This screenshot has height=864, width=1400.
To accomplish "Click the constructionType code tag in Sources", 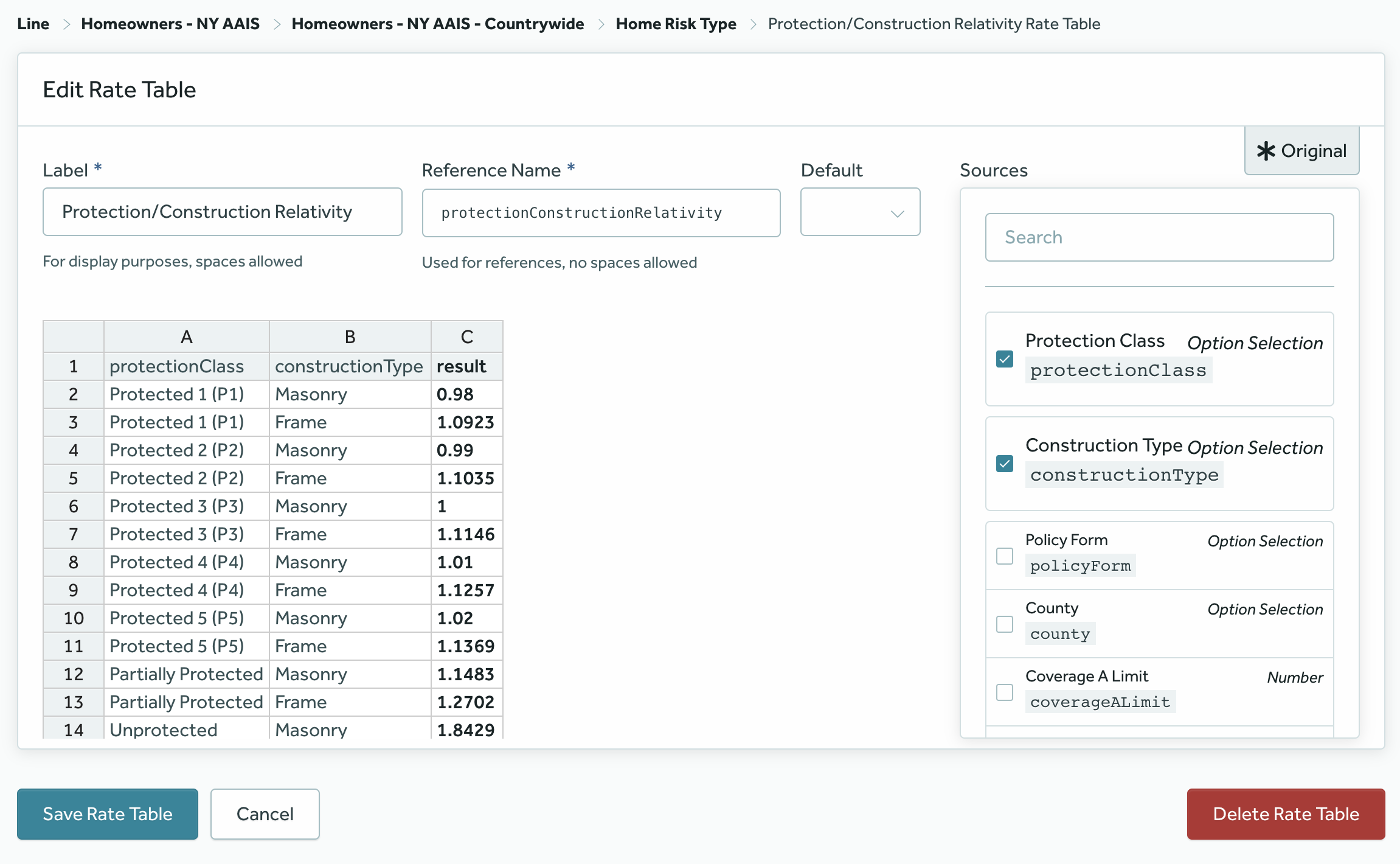I will click(1125, 475).
